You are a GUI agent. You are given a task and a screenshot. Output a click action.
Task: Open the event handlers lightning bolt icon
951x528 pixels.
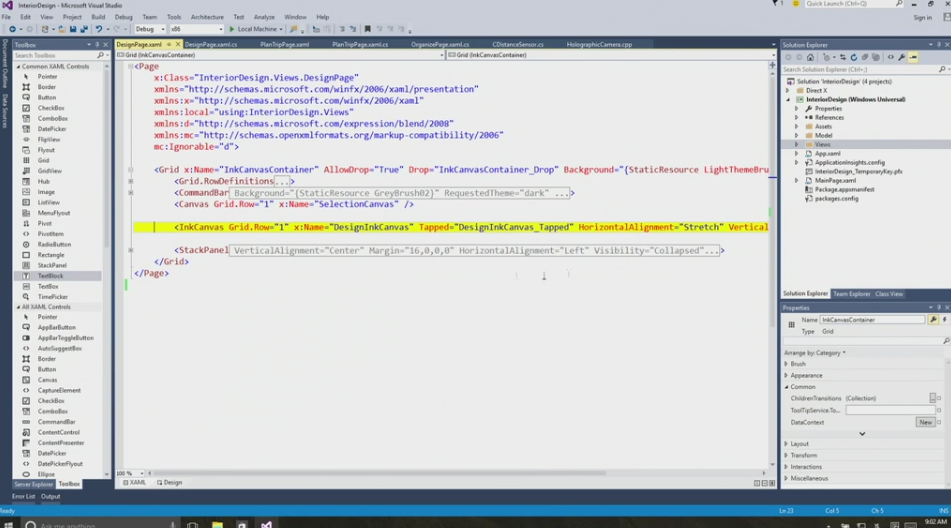click(x=945, y=320)
